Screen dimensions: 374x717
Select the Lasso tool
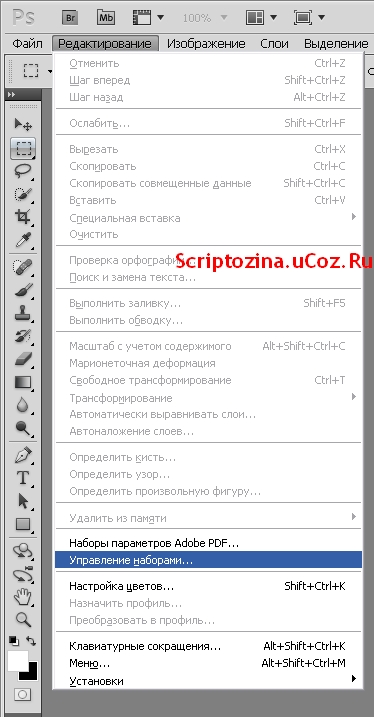point(23,171)
